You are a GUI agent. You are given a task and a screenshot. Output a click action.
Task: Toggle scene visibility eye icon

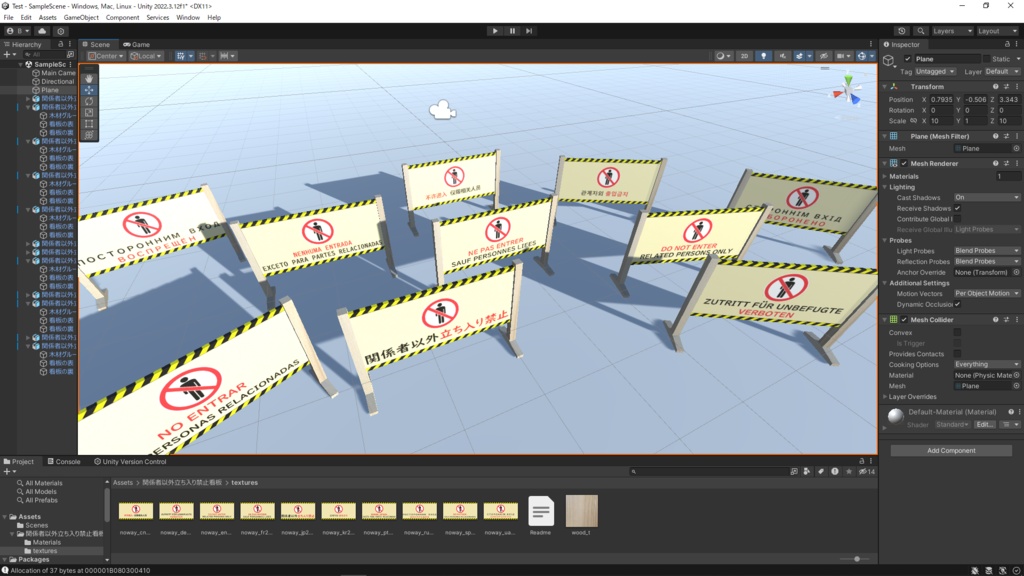824,56
